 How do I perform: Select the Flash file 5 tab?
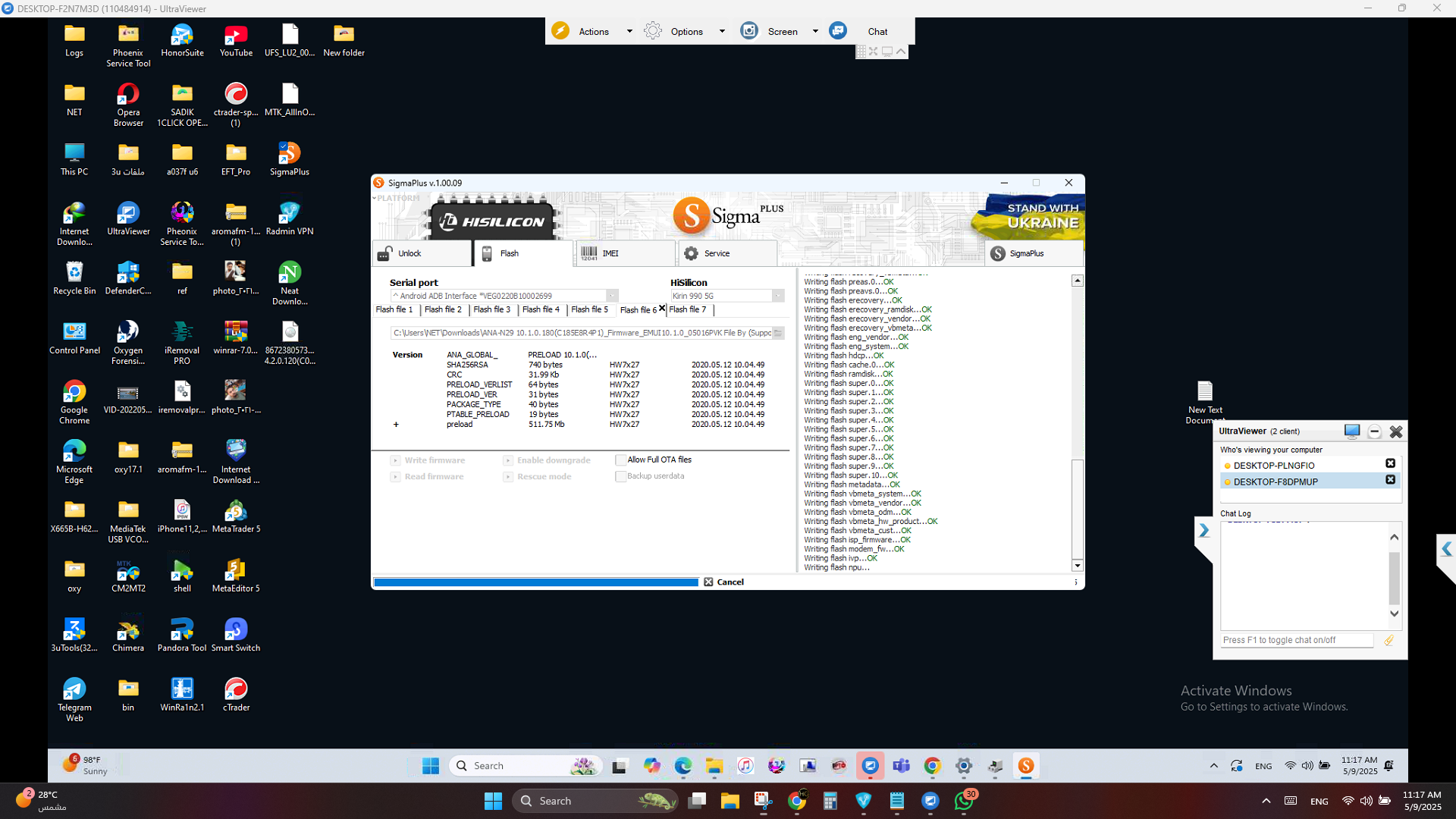coord(589,309)
